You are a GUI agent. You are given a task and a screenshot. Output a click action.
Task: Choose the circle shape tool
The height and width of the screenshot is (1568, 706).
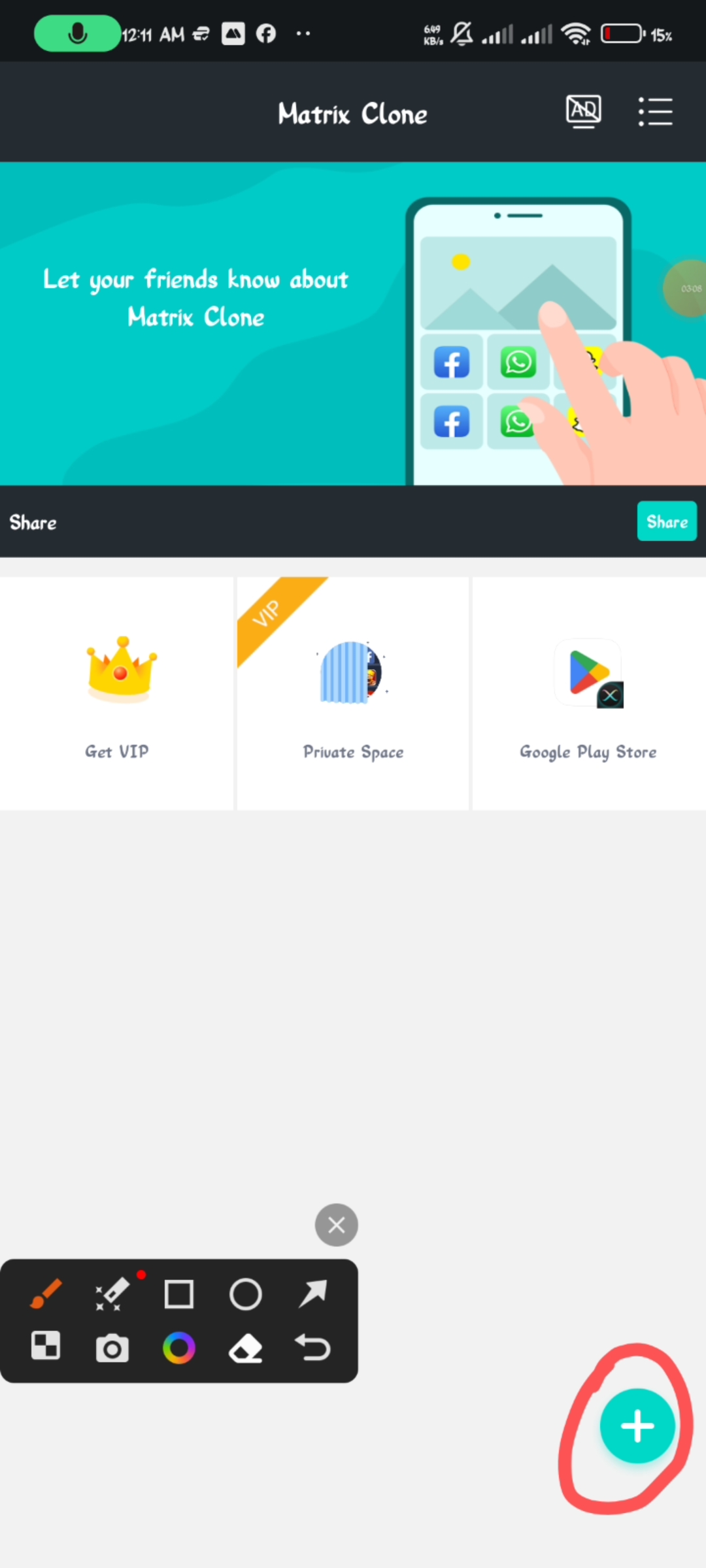click(246, 1294)
